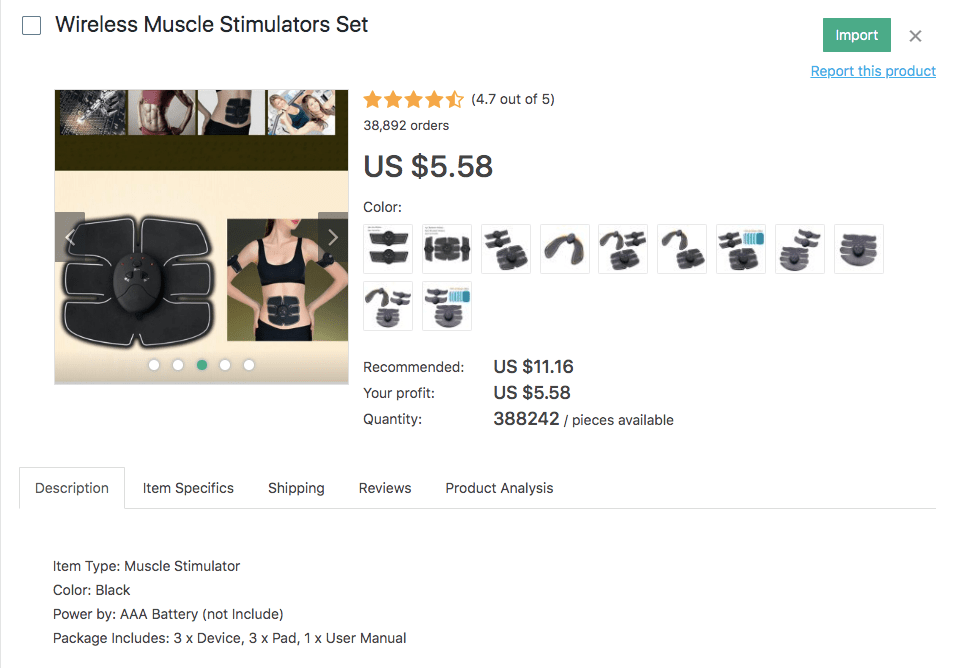954x668 pixels.
Task: Choose the first color variant swatch
Action: (x=388, y=249)
